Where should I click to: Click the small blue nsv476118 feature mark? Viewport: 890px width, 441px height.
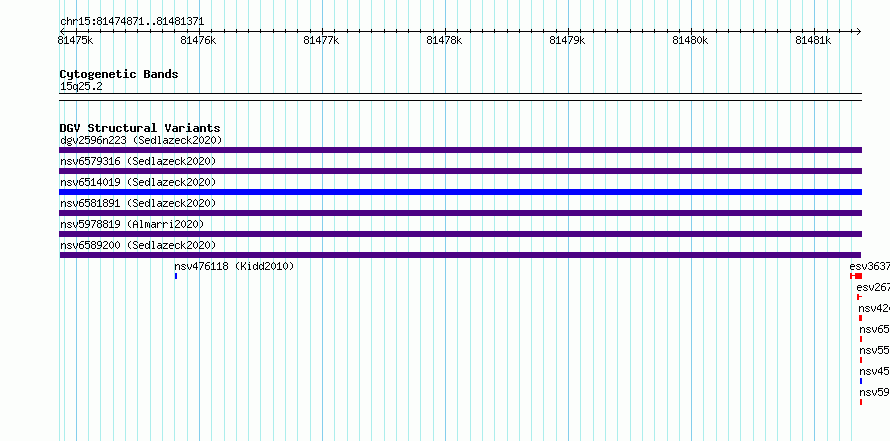click(x=176, y=276)
